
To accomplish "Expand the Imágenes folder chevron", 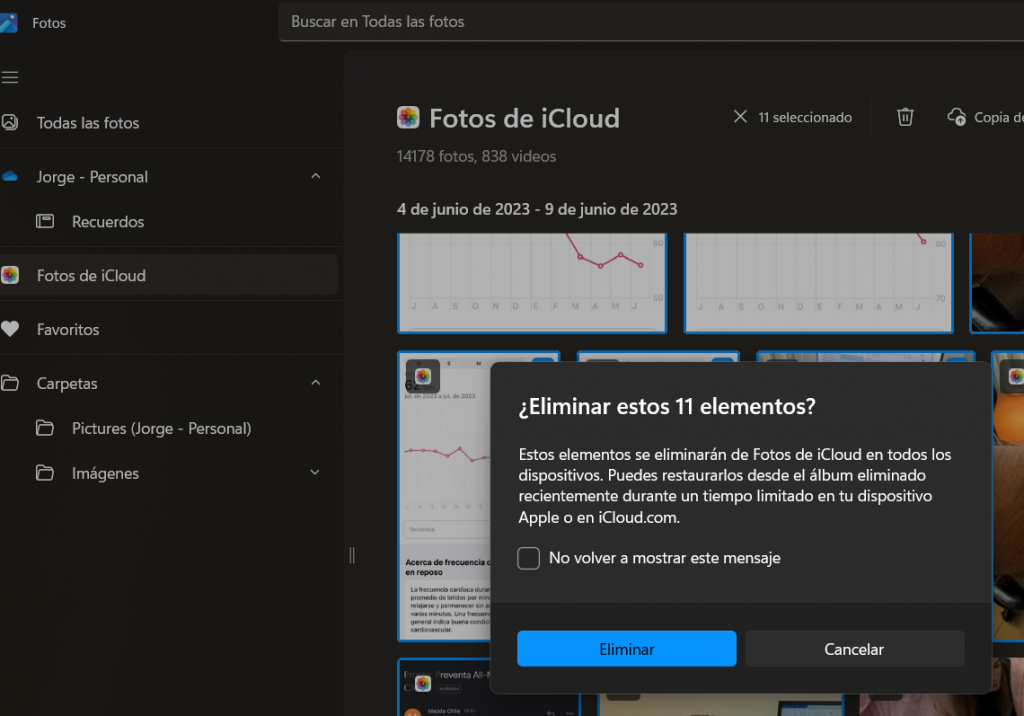I will (x=316, y=473).
